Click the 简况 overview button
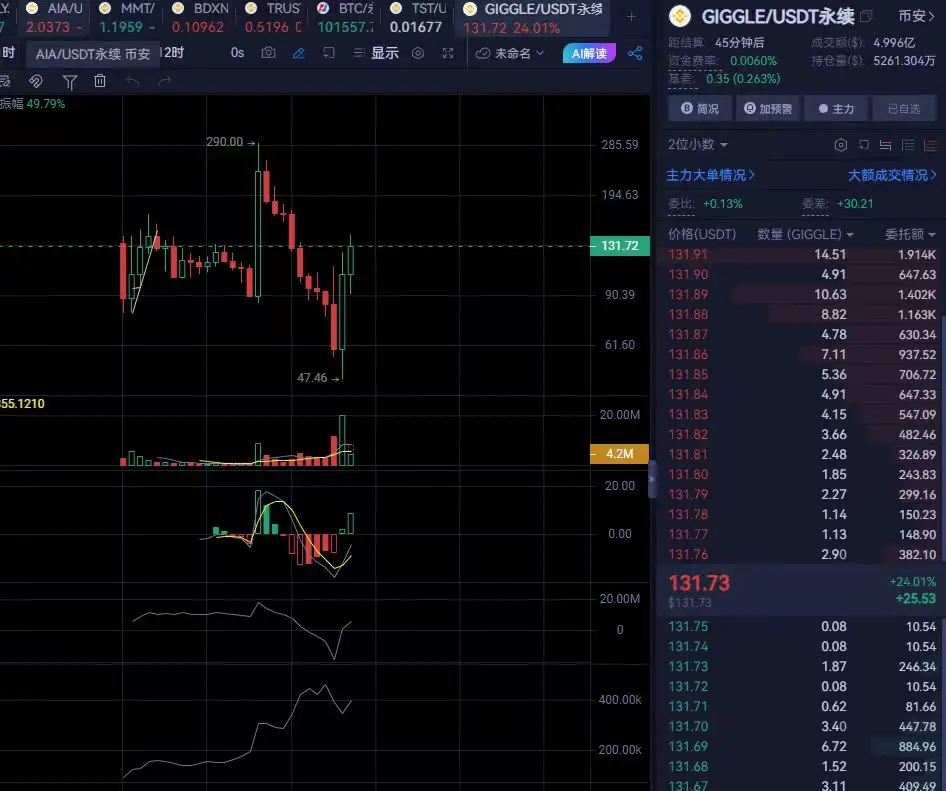The width and height of the screenshot is (946, 791). pos(700,109)
